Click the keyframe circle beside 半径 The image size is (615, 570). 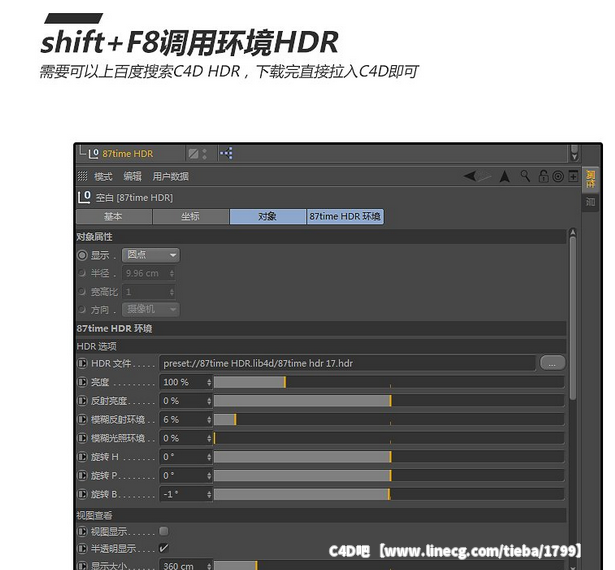(x=82, y=273)
